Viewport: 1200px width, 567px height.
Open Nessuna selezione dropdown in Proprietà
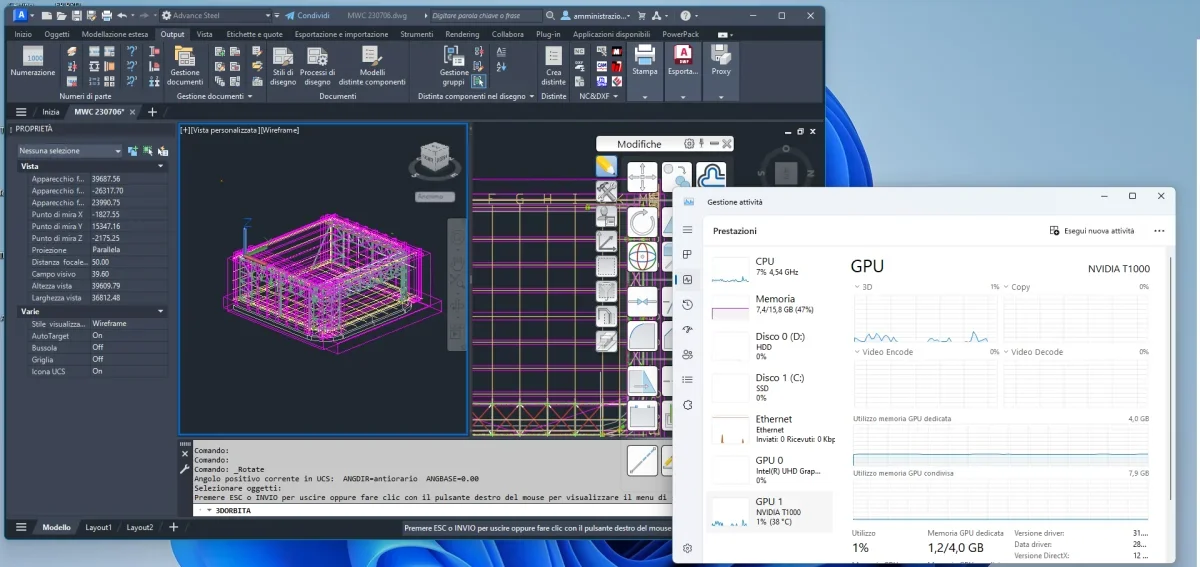coord(69,151)
